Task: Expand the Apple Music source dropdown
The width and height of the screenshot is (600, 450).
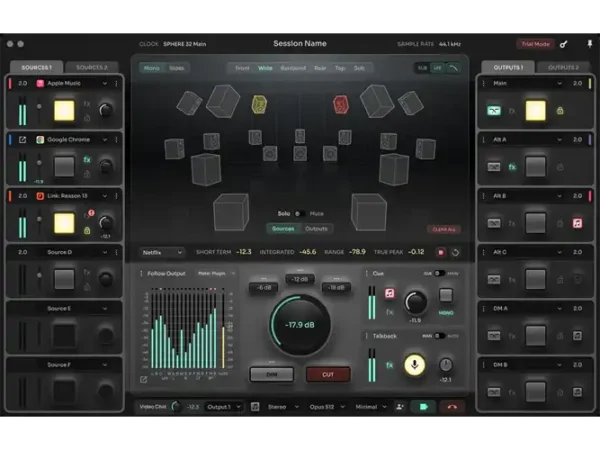Action: pyautogui.click(x=104, y=83)
